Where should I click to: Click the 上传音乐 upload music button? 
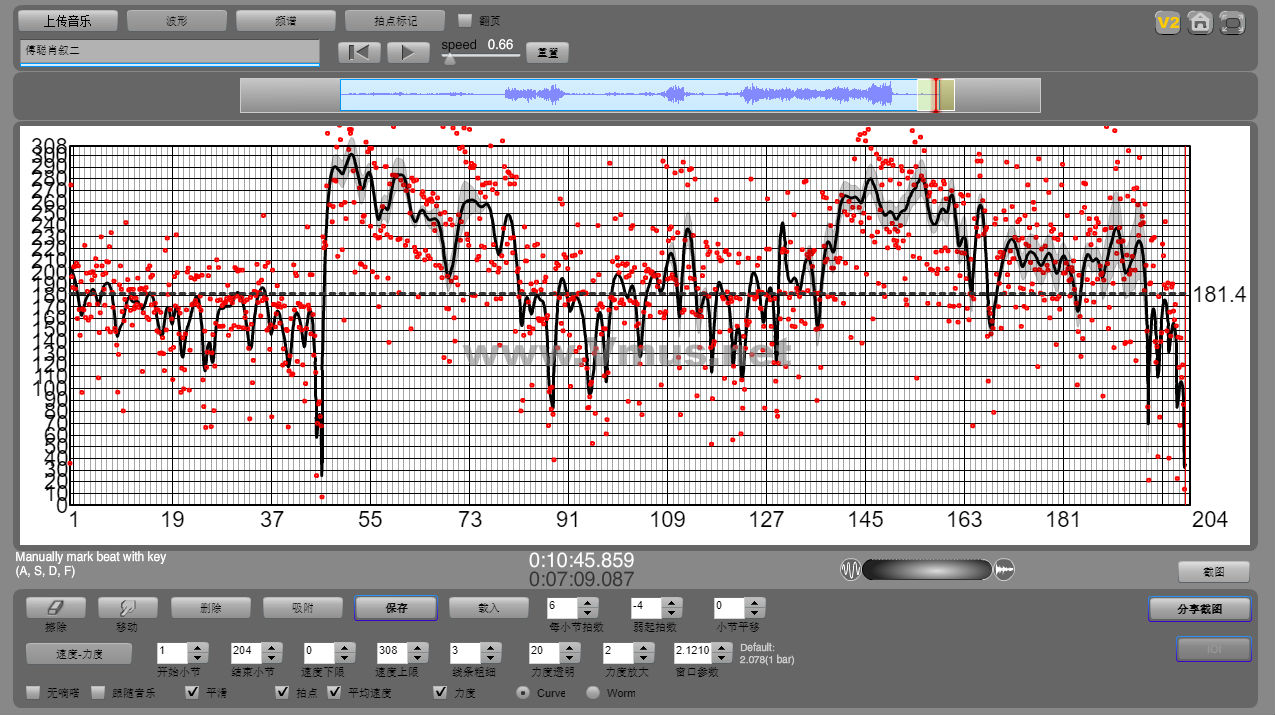pyautogui.click(x=68, y=20)
